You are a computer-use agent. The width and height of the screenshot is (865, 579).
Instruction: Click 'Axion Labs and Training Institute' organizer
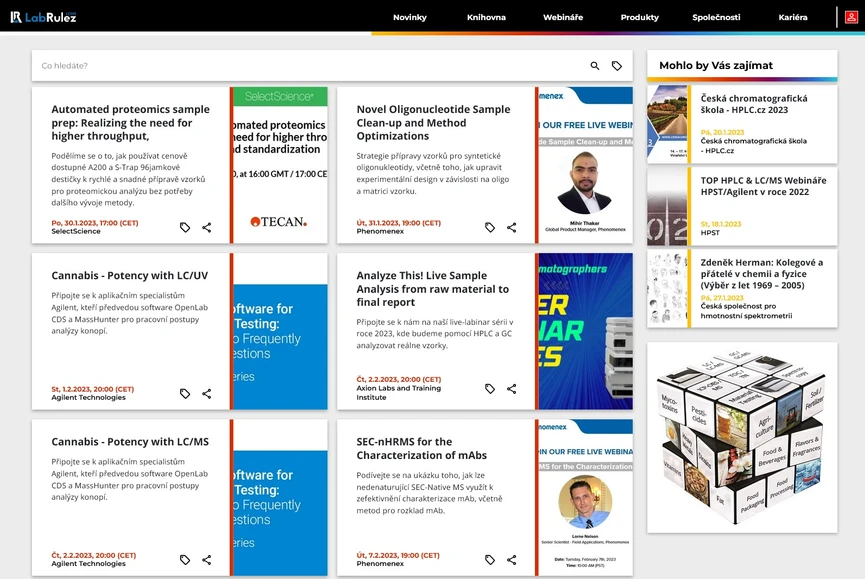click(398, 393)
